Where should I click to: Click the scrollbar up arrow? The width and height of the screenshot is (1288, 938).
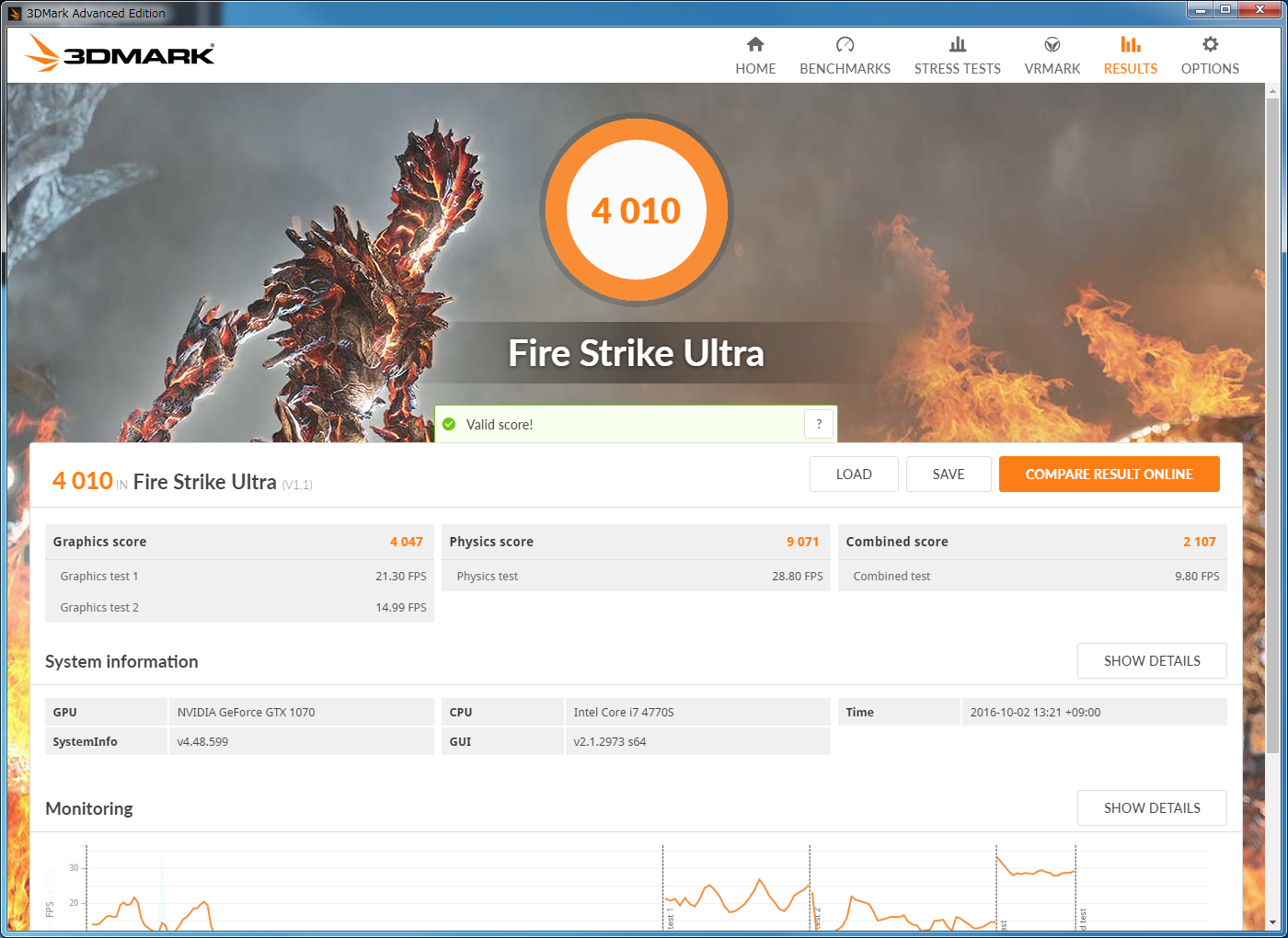[1272, 91]
